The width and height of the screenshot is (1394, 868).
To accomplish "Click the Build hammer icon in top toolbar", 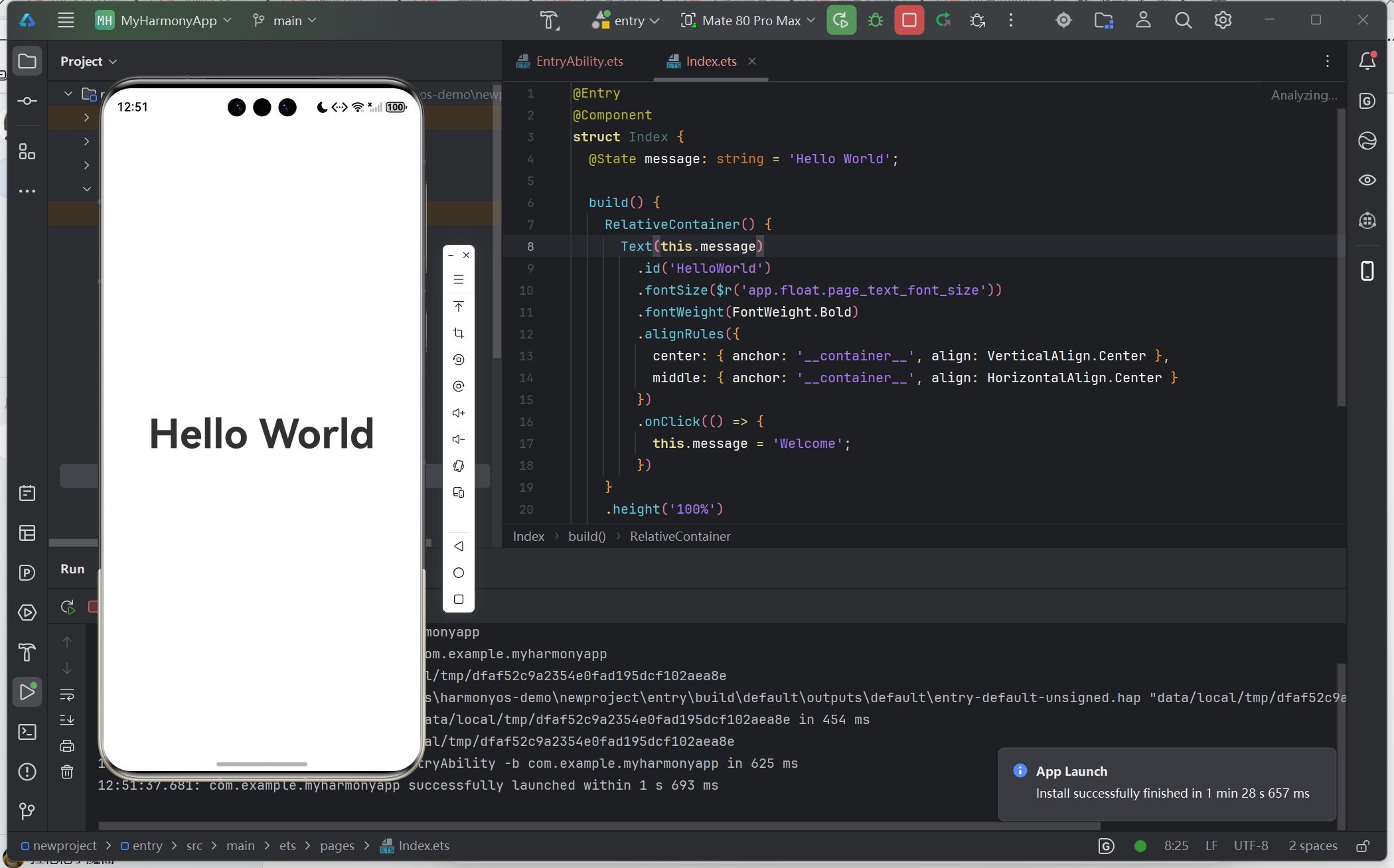I will point(549,21).
